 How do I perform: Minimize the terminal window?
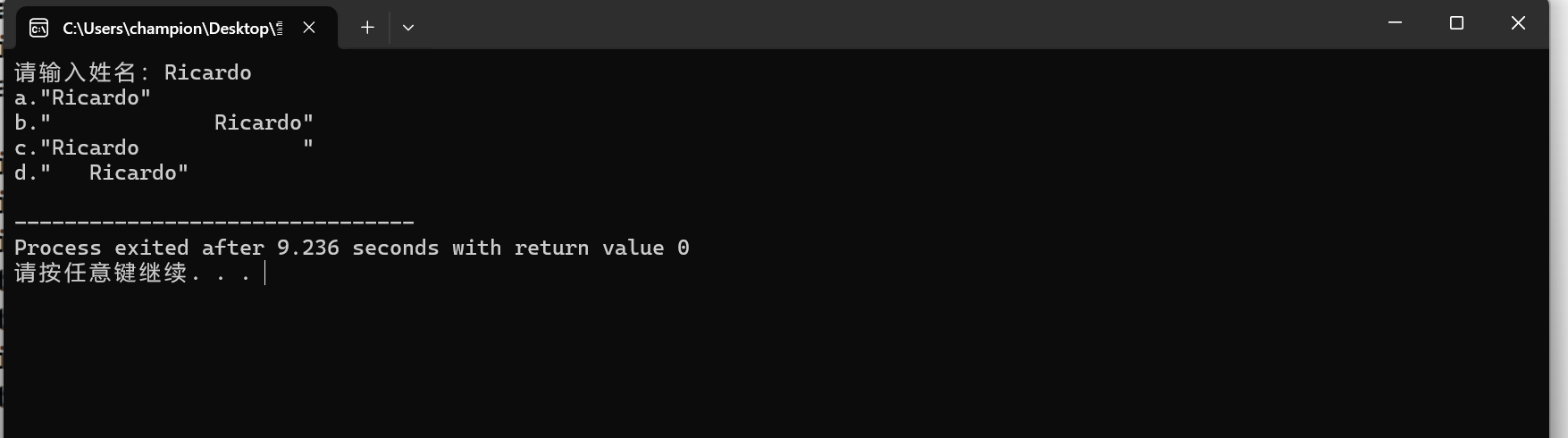(x=1395, y=23)
